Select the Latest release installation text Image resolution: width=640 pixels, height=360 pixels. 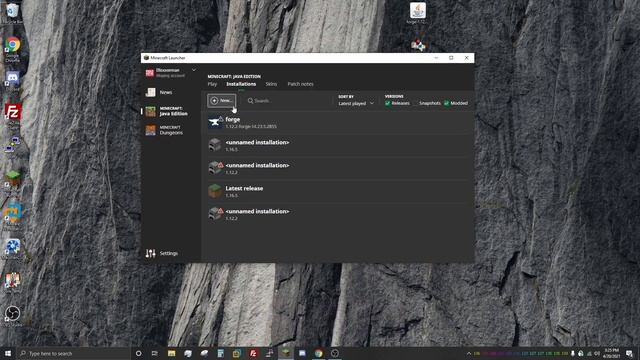(244, 189)
